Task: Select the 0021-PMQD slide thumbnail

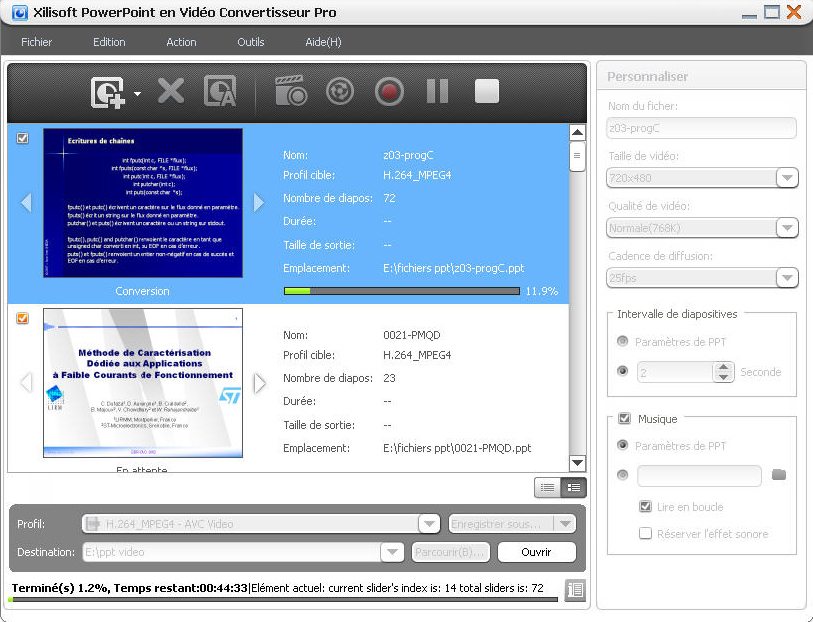Action: [143, 383]
